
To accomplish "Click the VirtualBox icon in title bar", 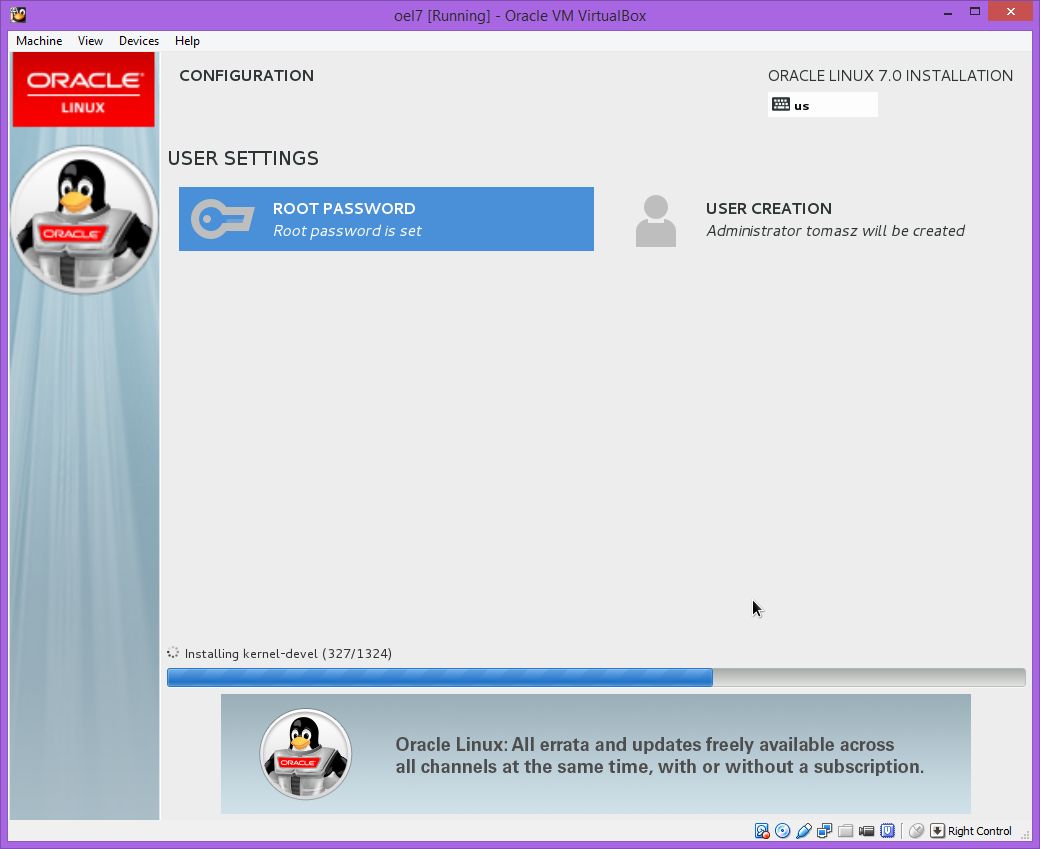I will (x=19, y=15).
